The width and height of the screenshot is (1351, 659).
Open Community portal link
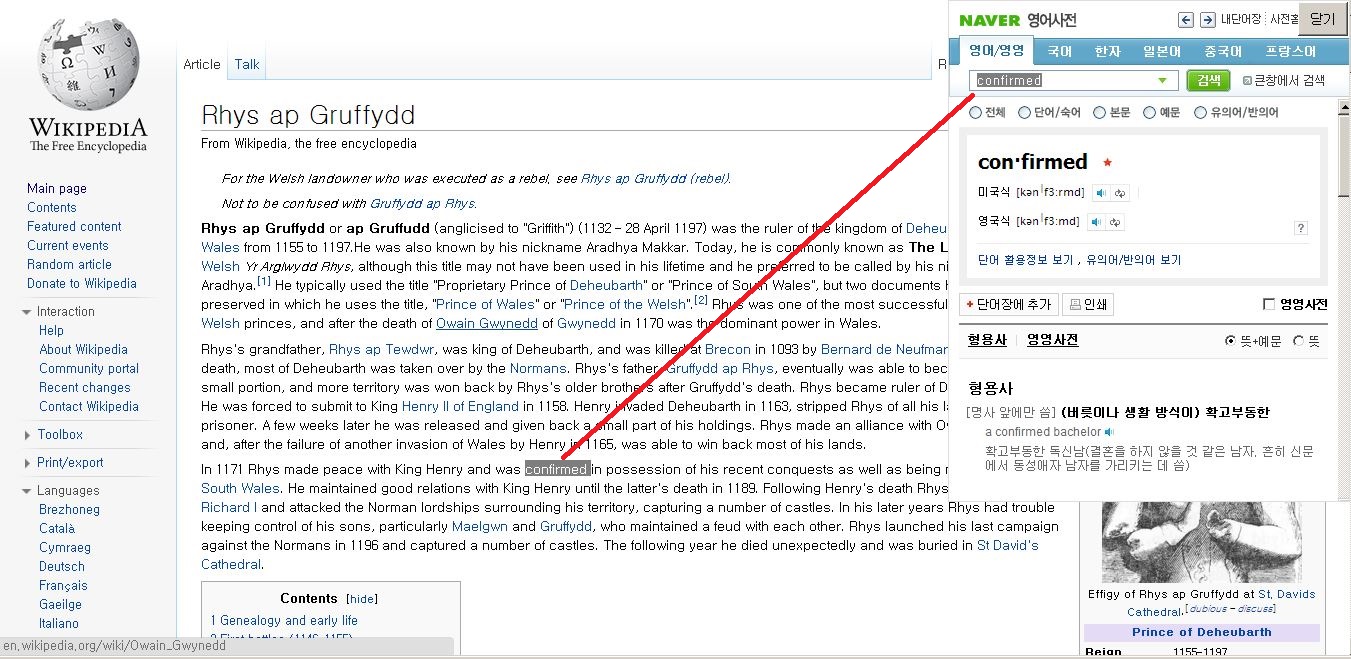tap(89, 368)
